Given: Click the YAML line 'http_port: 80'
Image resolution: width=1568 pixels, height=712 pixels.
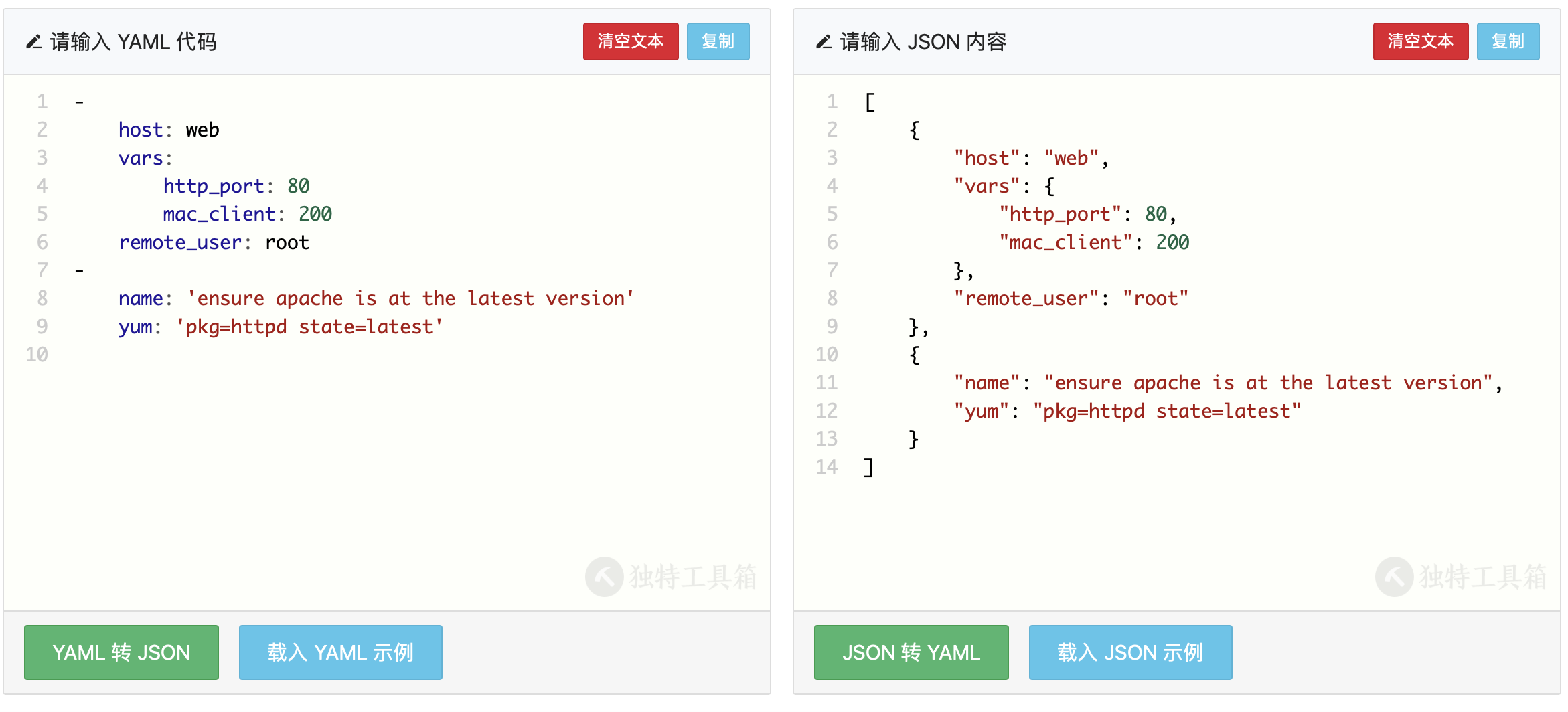Looking at the screenshot, I should click(236, 186).
